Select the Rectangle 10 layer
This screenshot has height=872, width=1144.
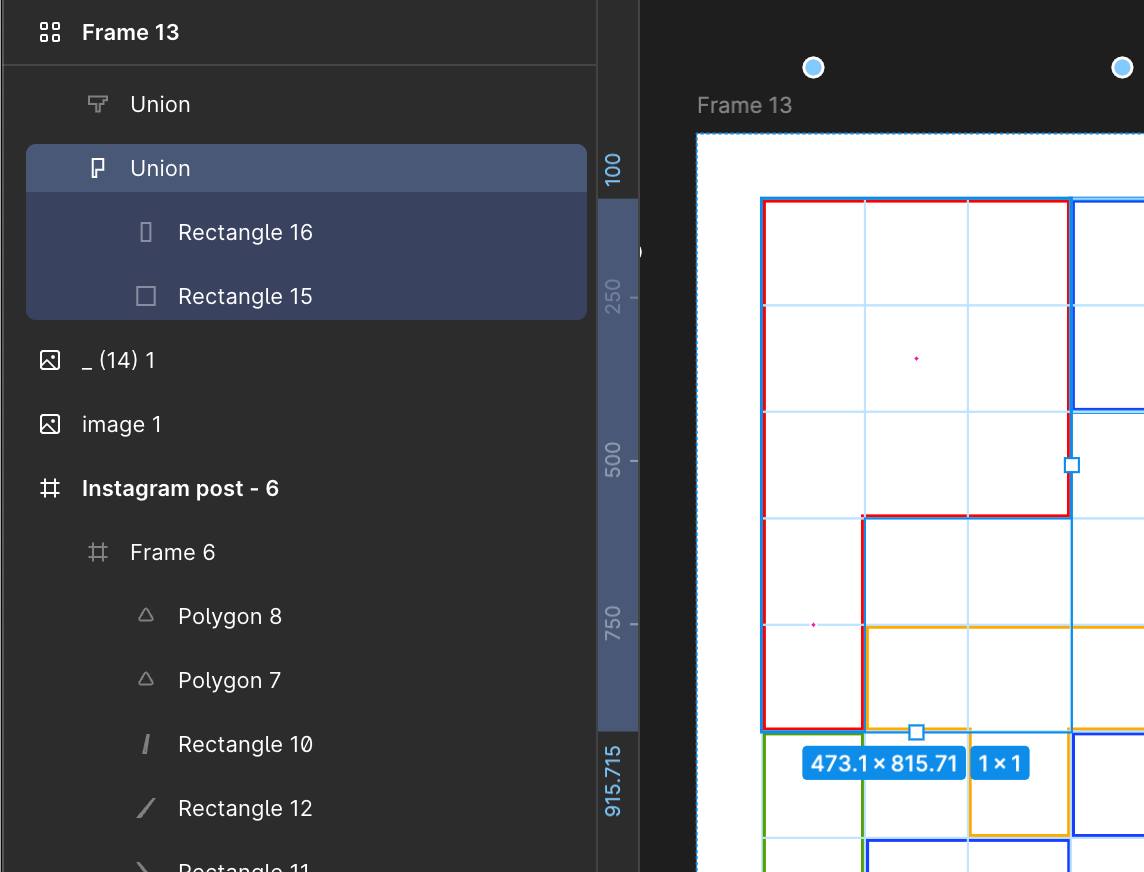[245, 744]
